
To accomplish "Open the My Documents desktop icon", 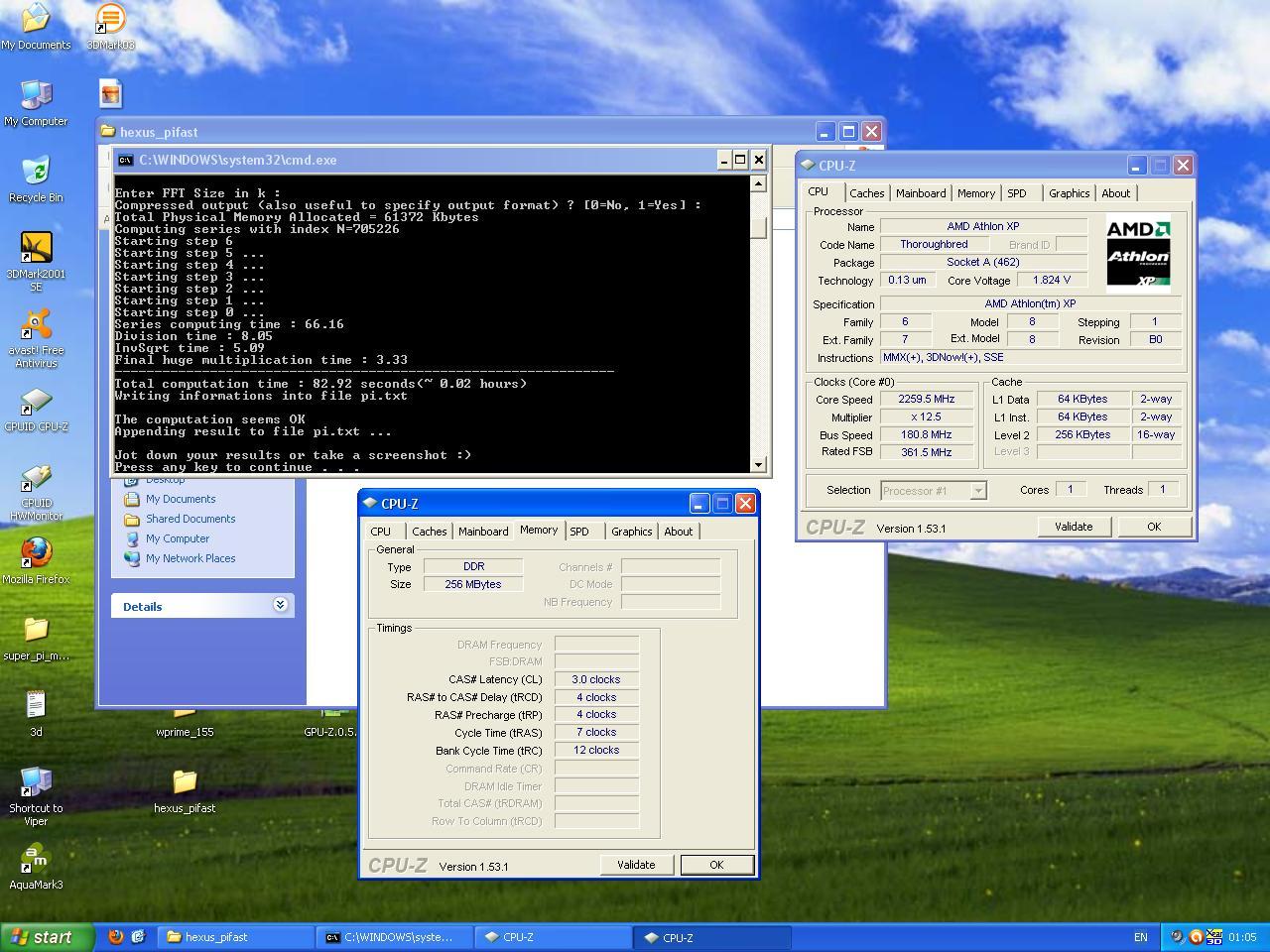I will click(36, 27).
